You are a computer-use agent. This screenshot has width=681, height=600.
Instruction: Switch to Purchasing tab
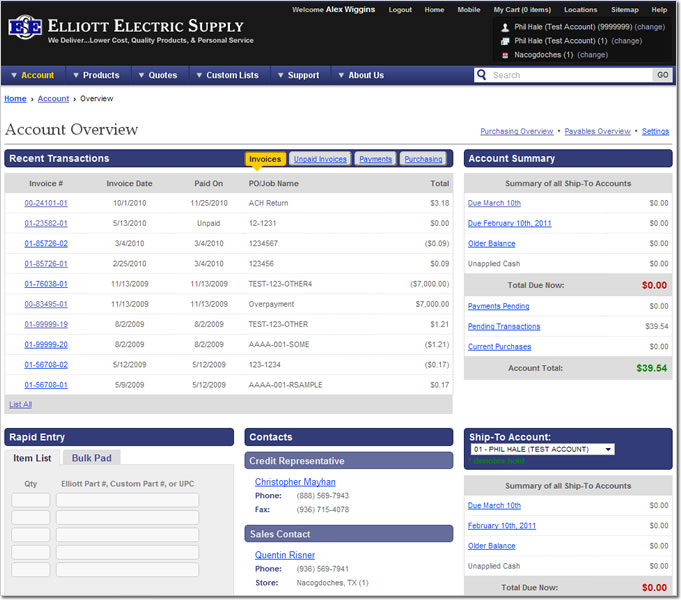(x=423, y=159)
